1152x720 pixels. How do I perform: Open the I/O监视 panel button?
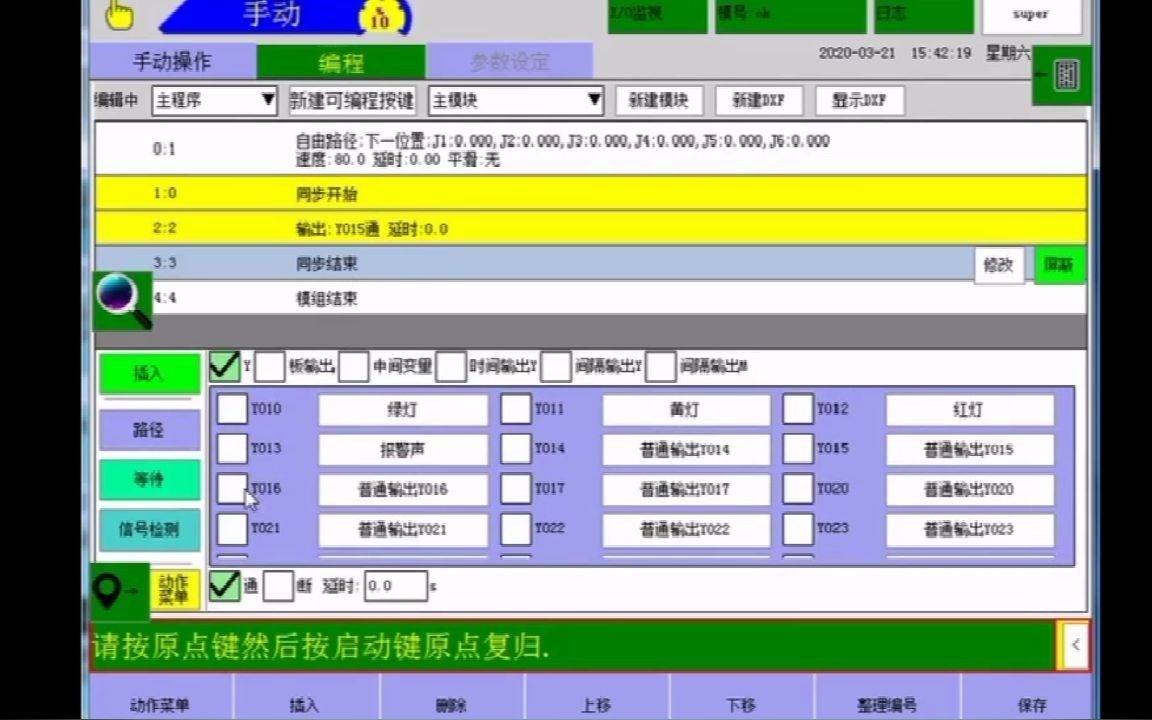coord(658,15)
